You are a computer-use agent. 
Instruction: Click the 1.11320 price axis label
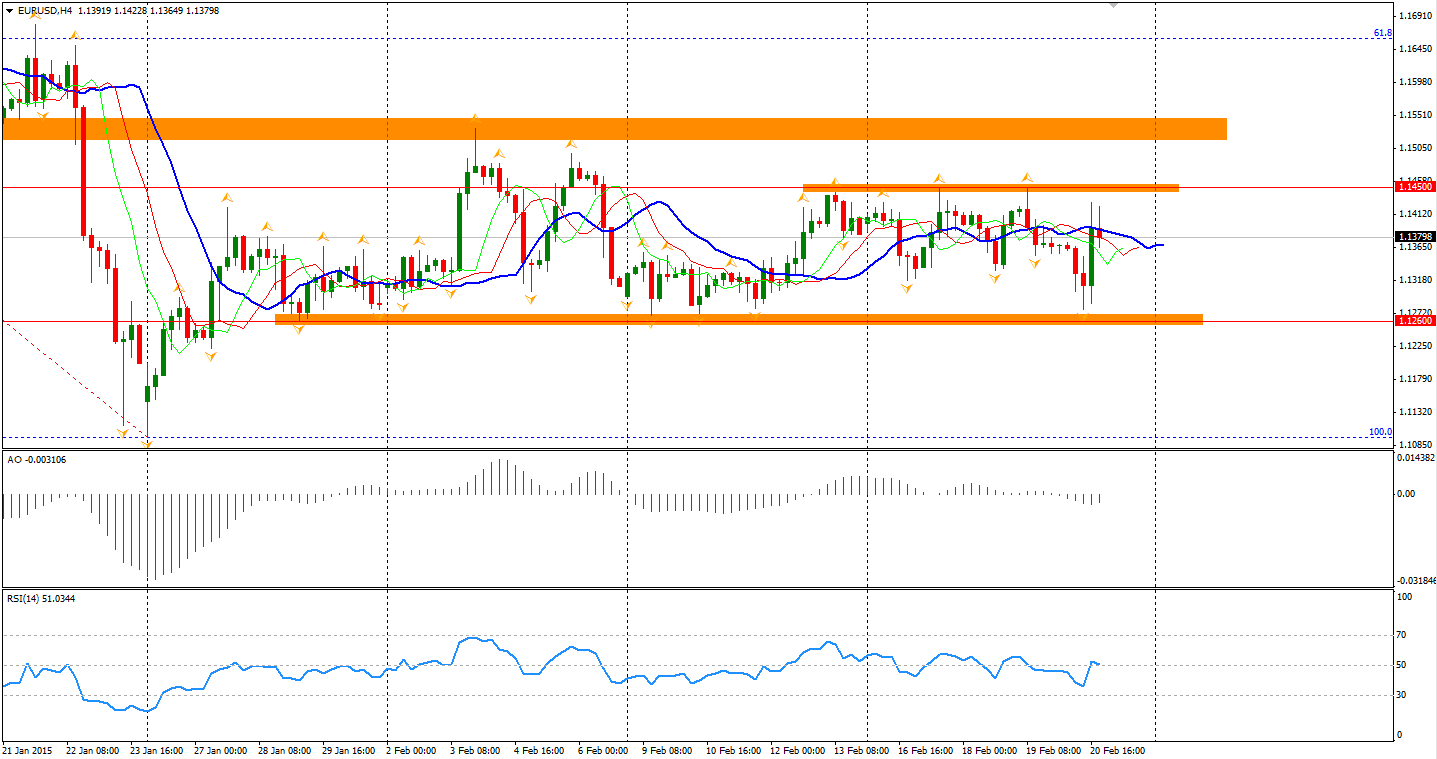click(1414, 412)
